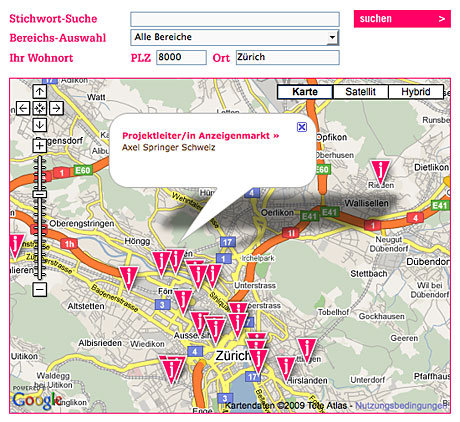Click the Stettbach map label

pos(369,274)
